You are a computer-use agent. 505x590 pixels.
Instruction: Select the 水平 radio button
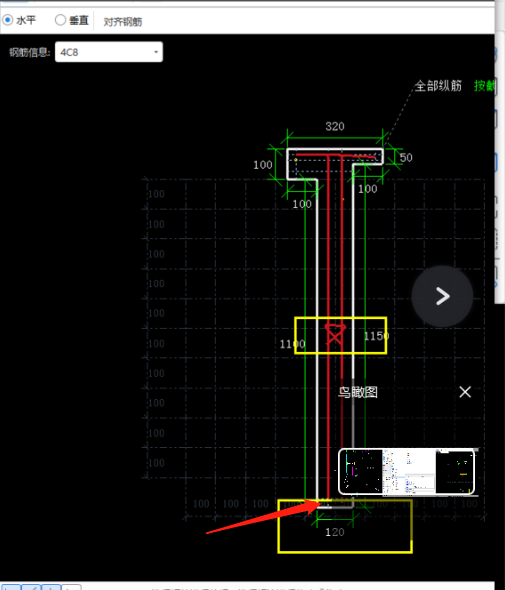click(8, 20)
